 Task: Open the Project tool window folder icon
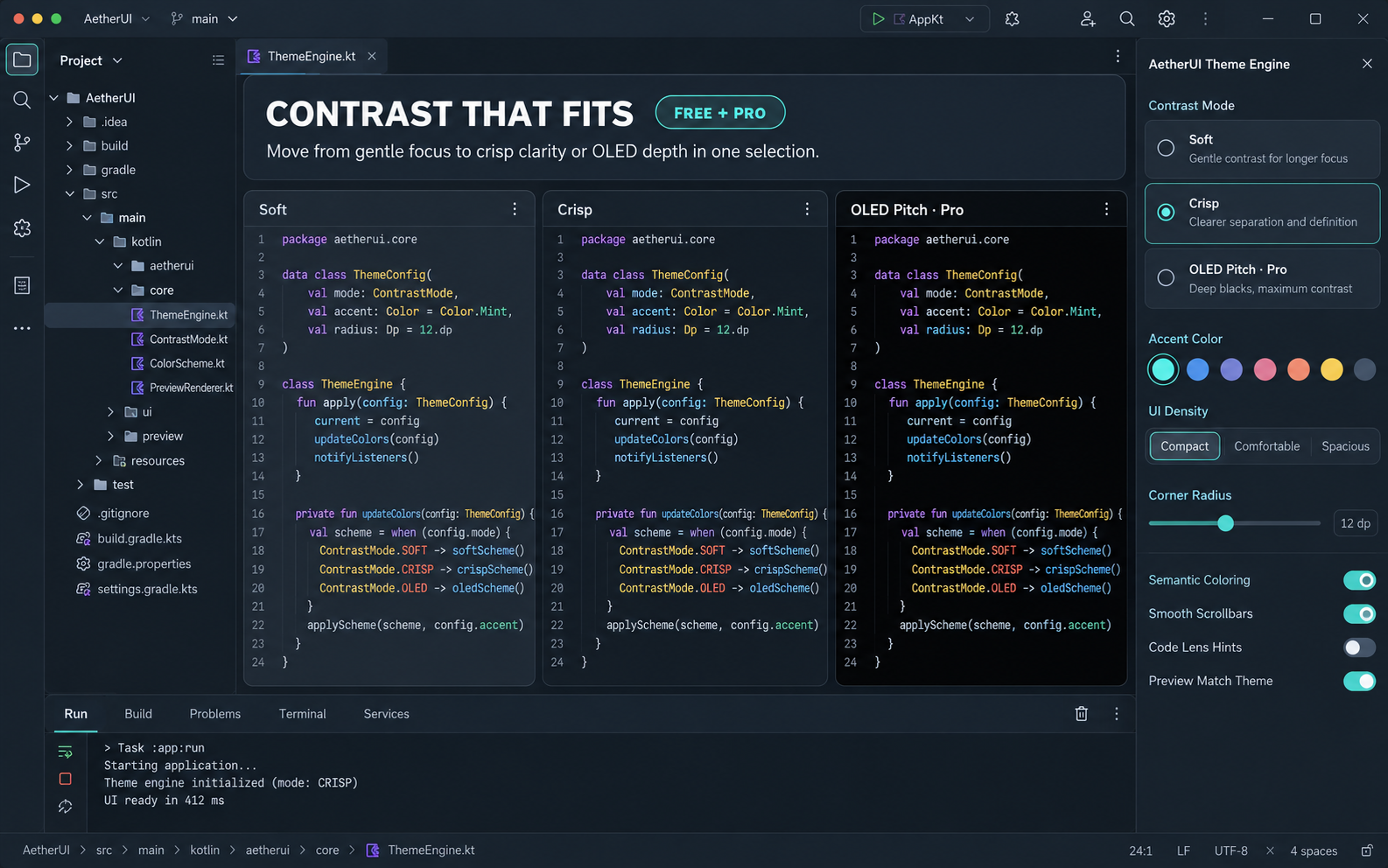(x=22, y=59)
